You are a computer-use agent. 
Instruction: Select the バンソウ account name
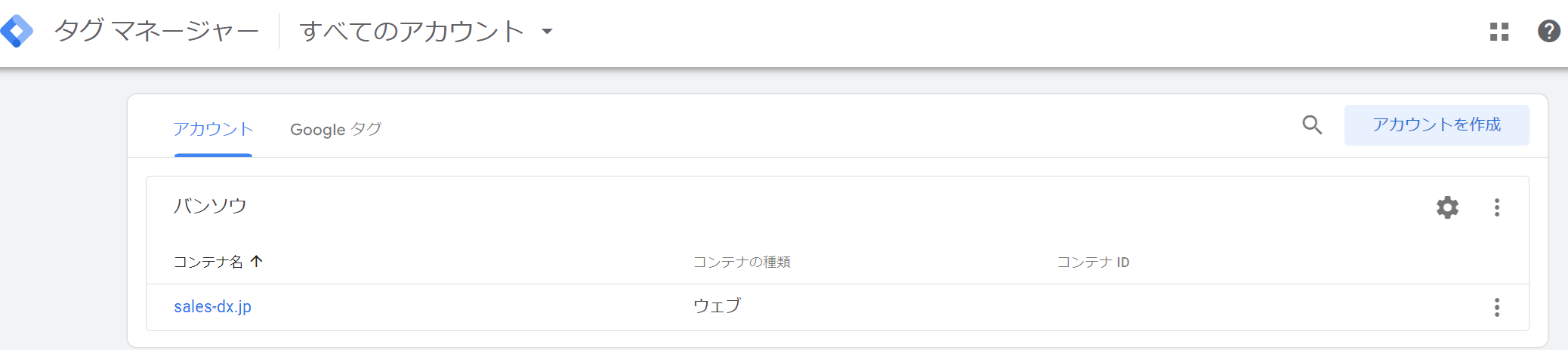click(210, 206)
